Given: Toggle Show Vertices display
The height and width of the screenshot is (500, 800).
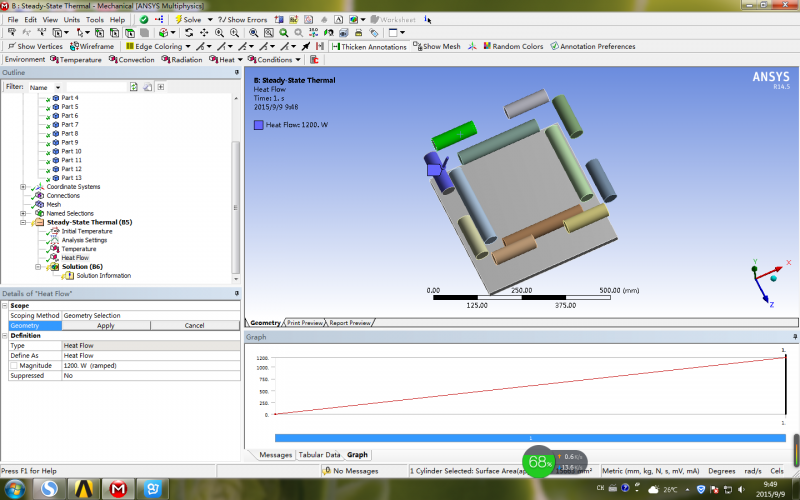Looking at the screenshot, I should click(x=35, y=46).
